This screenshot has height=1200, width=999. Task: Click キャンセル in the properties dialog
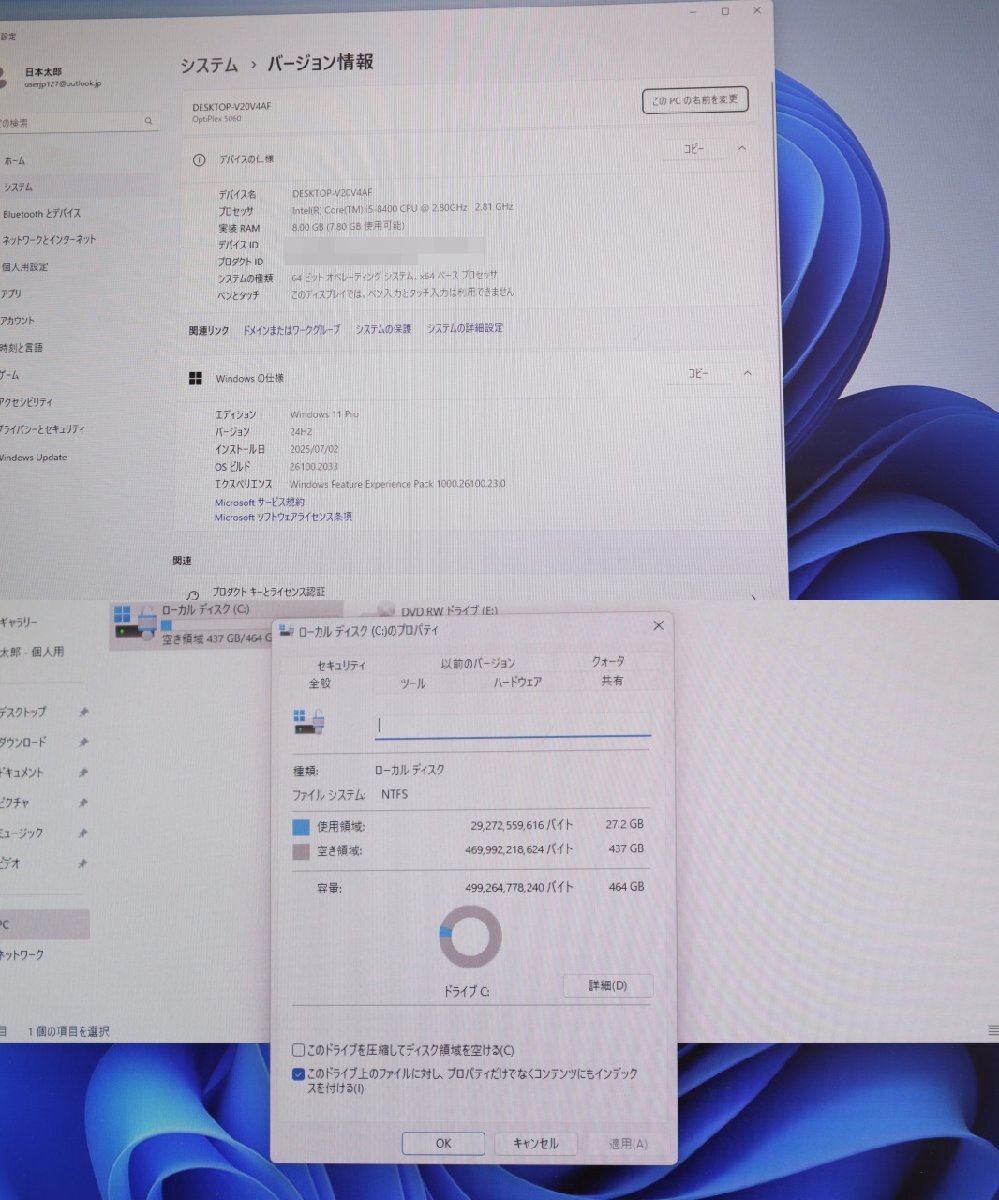535,1143
